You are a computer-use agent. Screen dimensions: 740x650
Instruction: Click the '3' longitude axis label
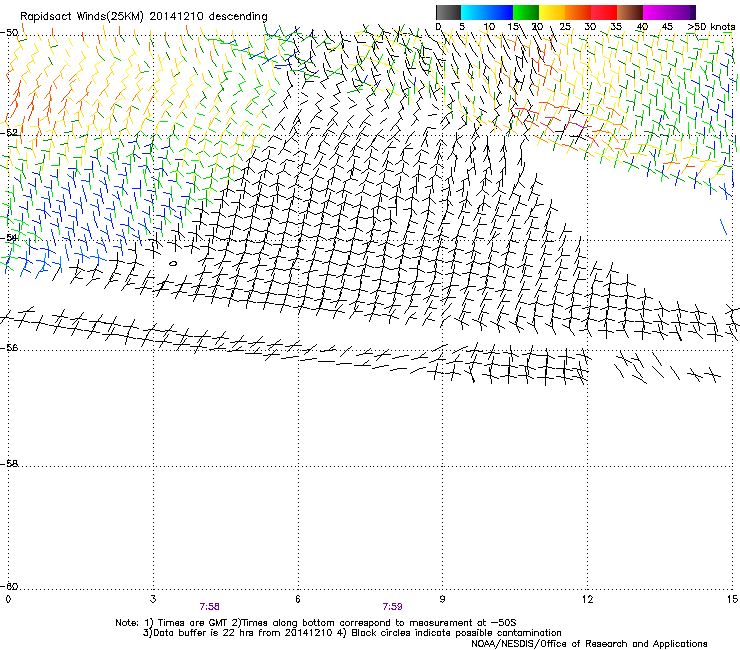(153, 599)
